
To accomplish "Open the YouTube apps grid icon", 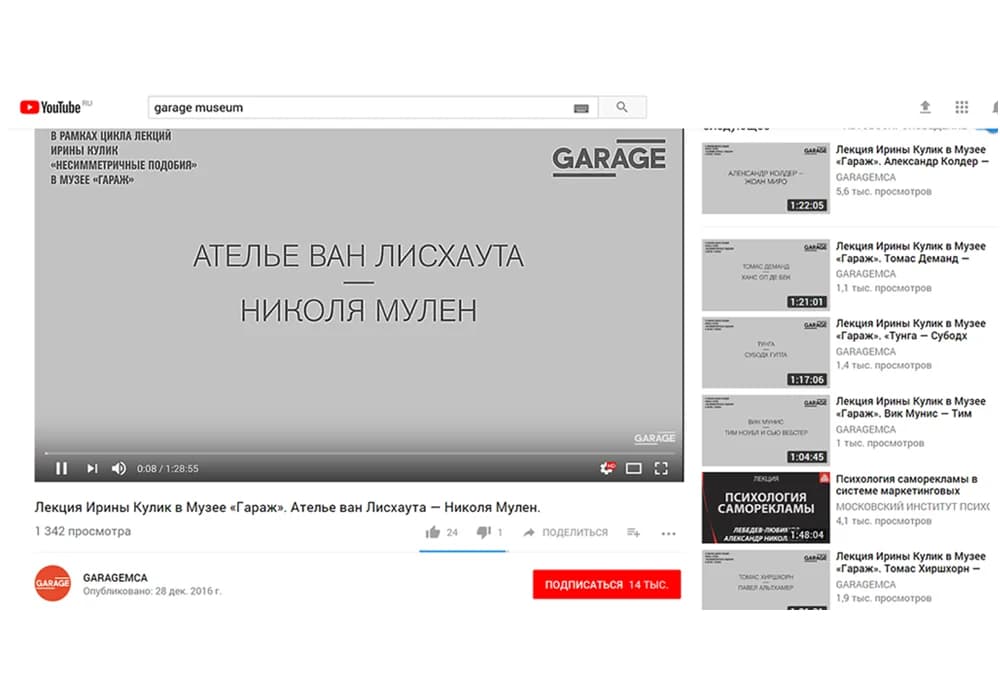I will click(x=962, y=107).
